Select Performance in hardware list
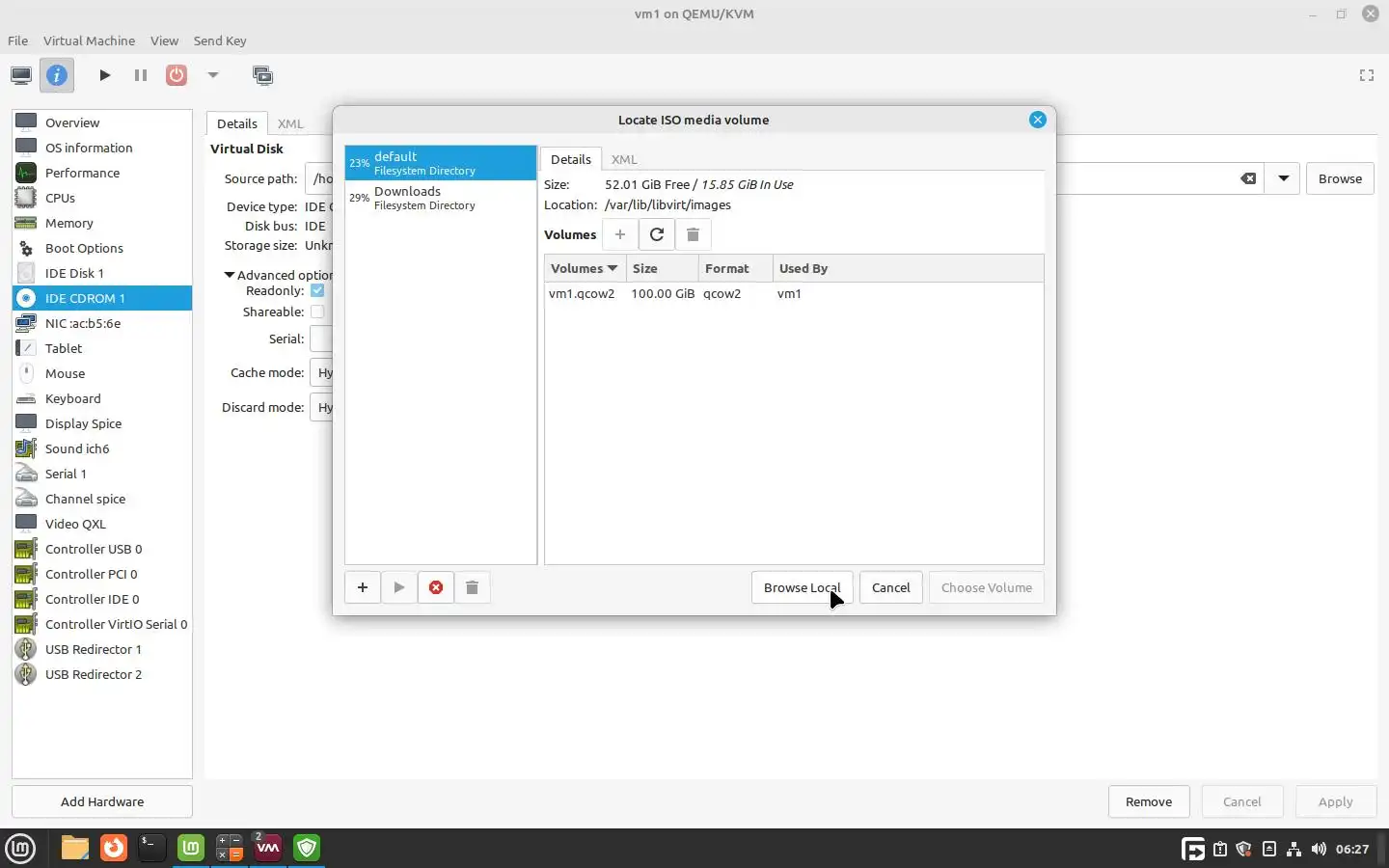Viewport: 1389px width, 868px height. click(x=102, y=173)
